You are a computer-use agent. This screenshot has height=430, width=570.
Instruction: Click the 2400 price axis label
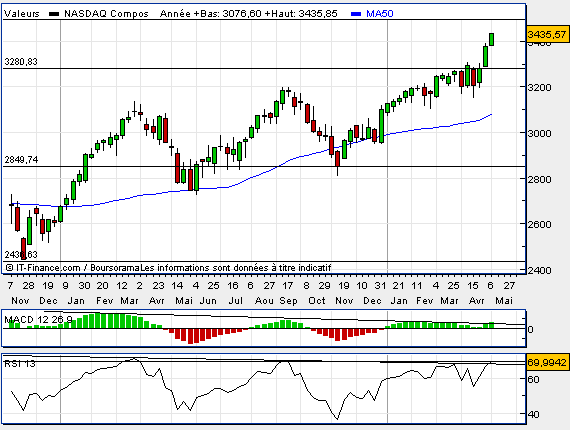tap(539, 270)
